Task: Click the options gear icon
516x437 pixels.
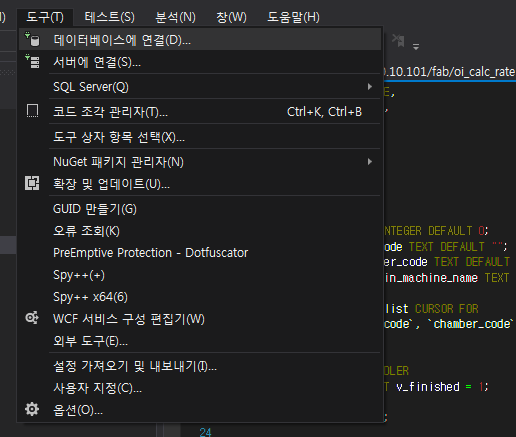Action: click(32, 409)
